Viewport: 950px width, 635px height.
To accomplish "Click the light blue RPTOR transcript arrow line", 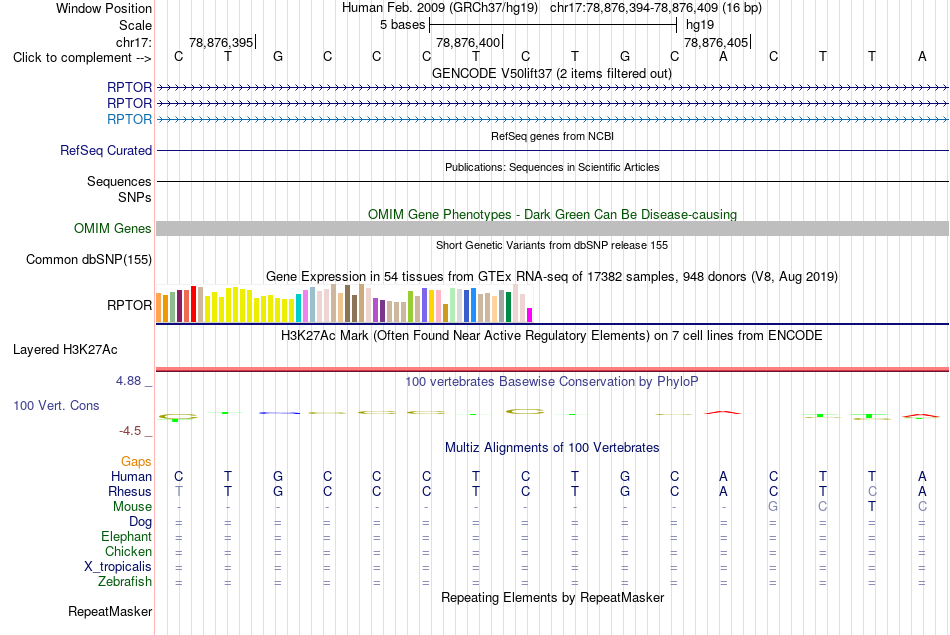I will 552,120.
